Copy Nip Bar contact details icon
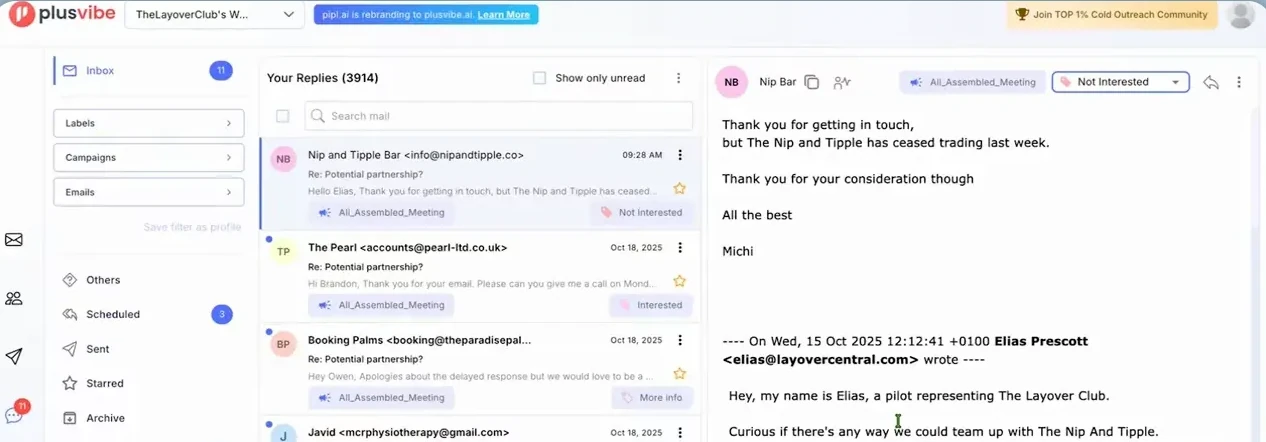This screenshot has height=442, width=1266. coord(812,82)
